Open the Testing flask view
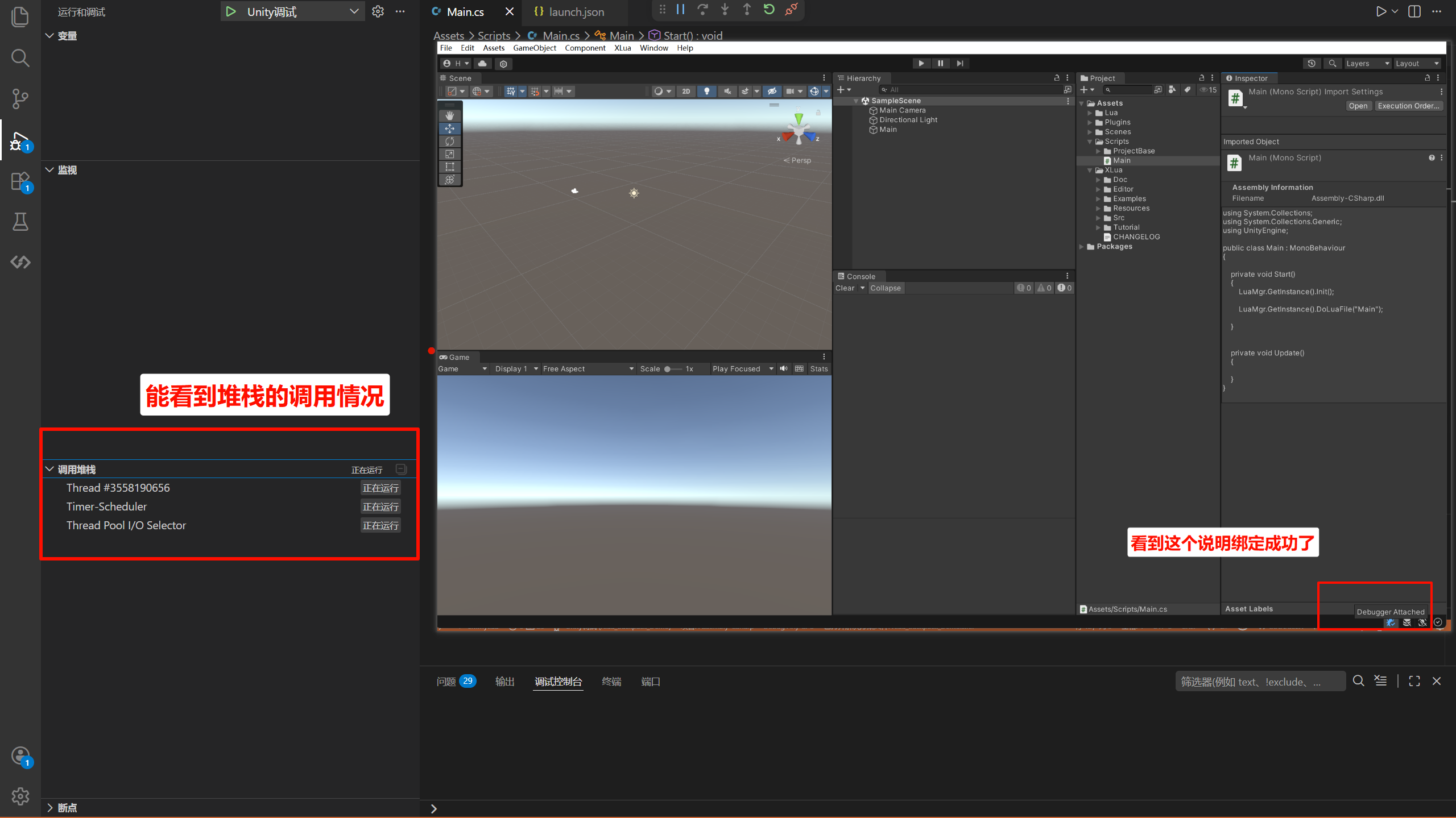The width and height of the screenshot is (1456, 818). (x=20, y=222)
